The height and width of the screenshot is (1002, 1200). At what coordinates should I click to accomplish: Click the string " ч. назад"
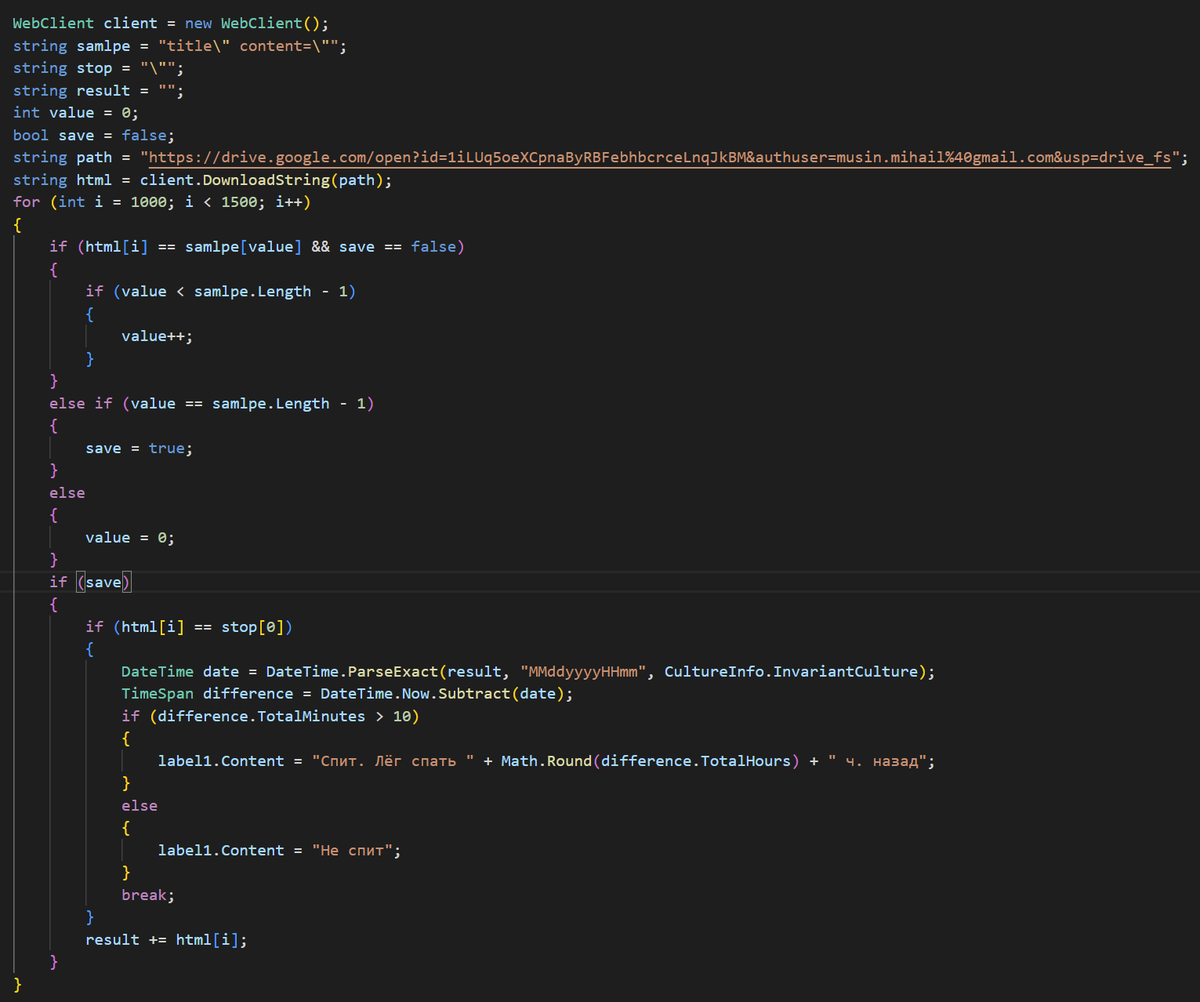877,760
